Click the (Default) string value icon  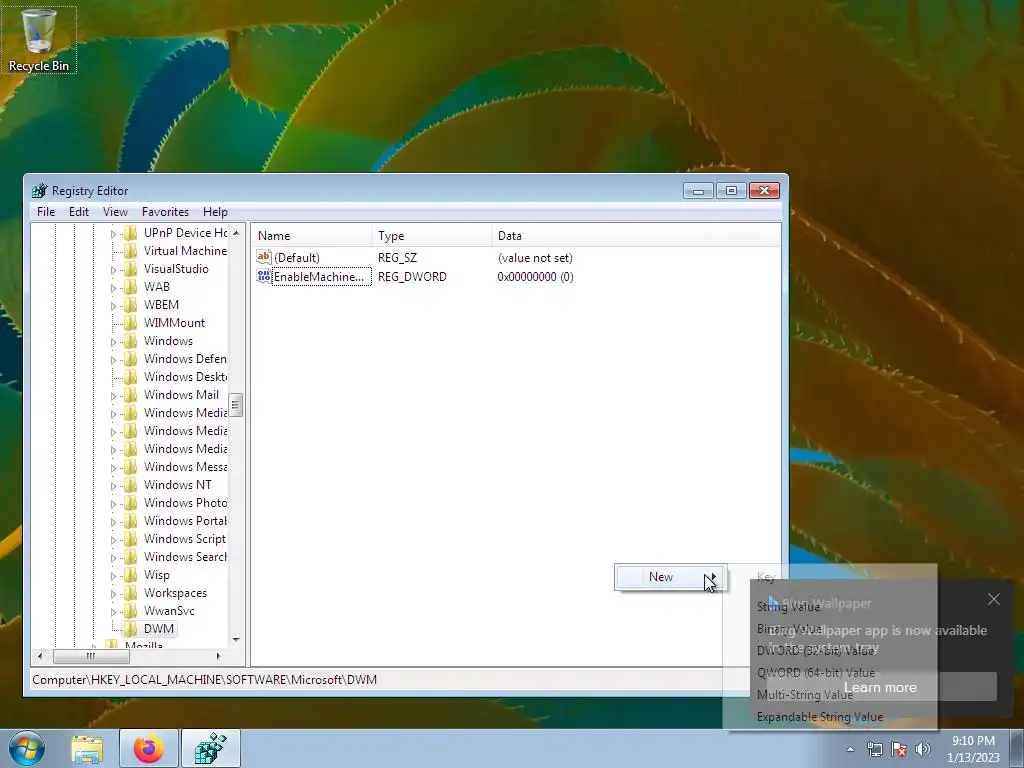coord(264,257)
